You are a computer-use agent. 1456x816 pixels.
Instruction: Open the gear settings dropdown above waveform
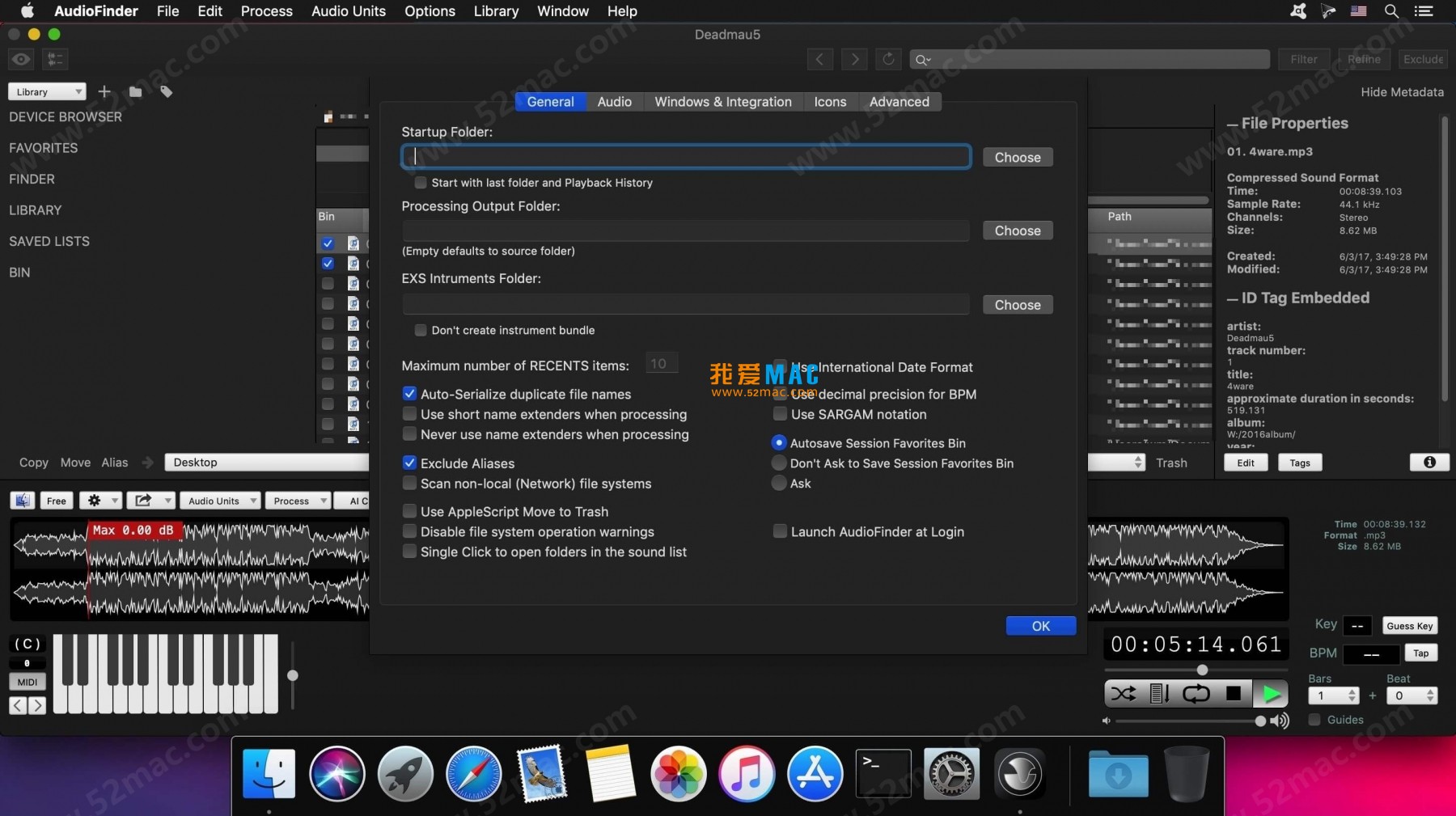(x=100, y=501)
